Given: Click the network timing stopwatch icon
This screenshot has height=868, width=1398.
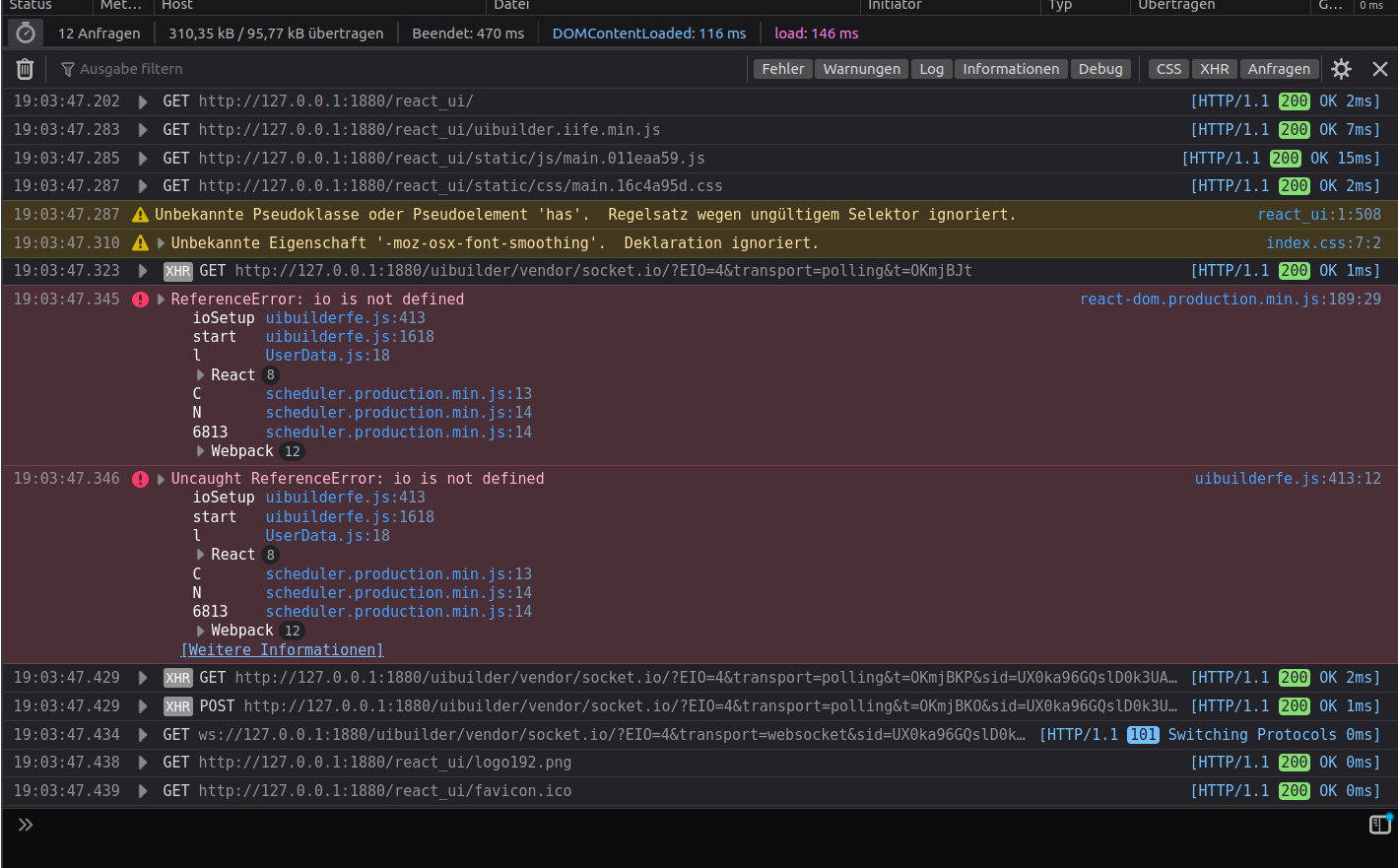Looking at the screenshot, I should click(x=24, y=33).
